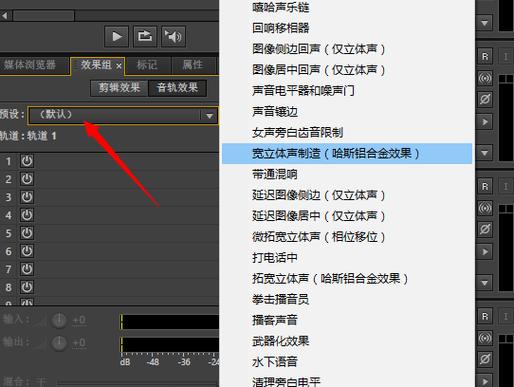The height and width of the screenshot is (387, 514).
Task: Click the loop playback icon
Action: coord(145,36)
